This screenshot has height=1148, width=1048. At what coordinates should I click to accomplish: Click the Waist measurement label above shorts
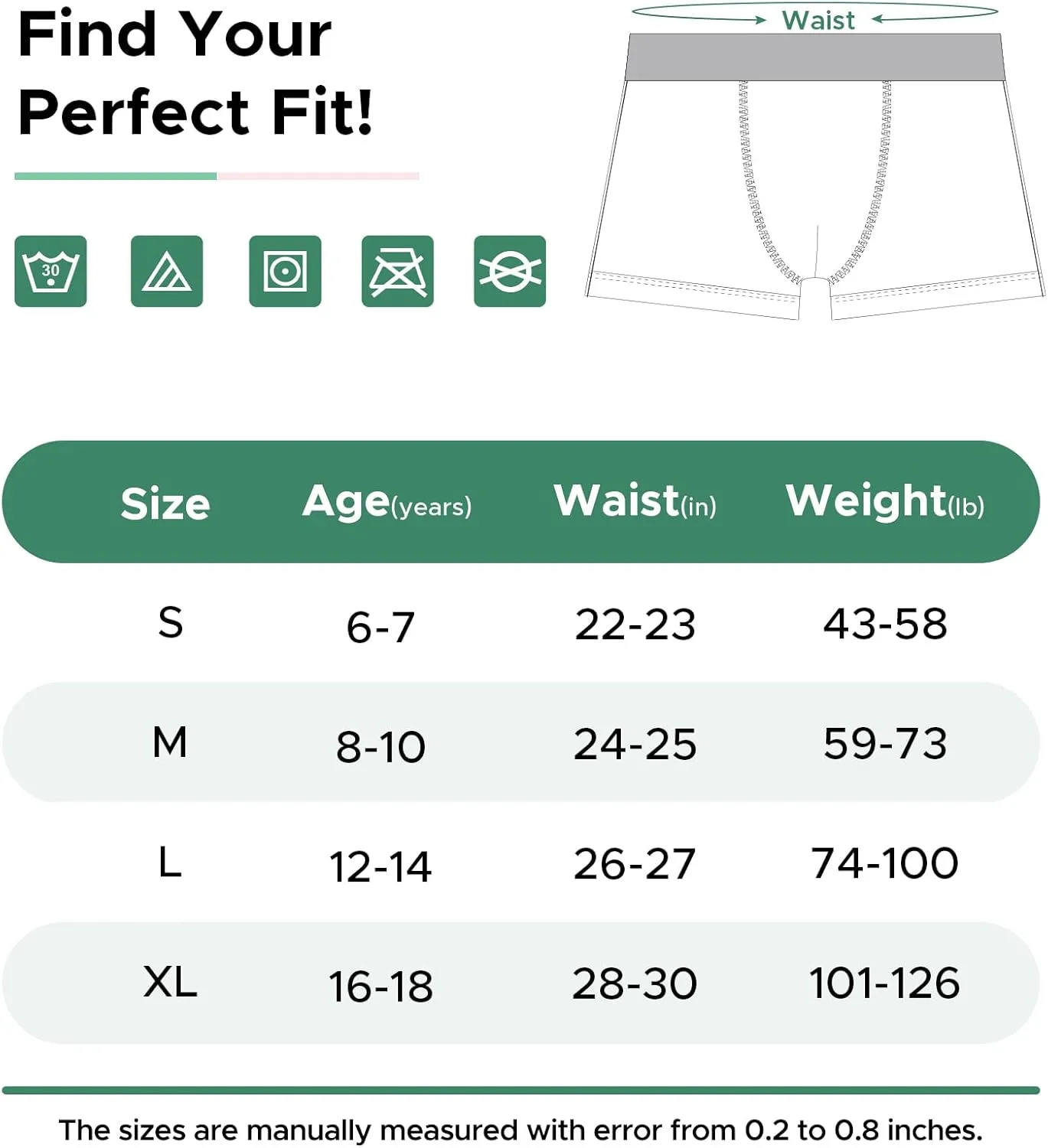point(818,20)
